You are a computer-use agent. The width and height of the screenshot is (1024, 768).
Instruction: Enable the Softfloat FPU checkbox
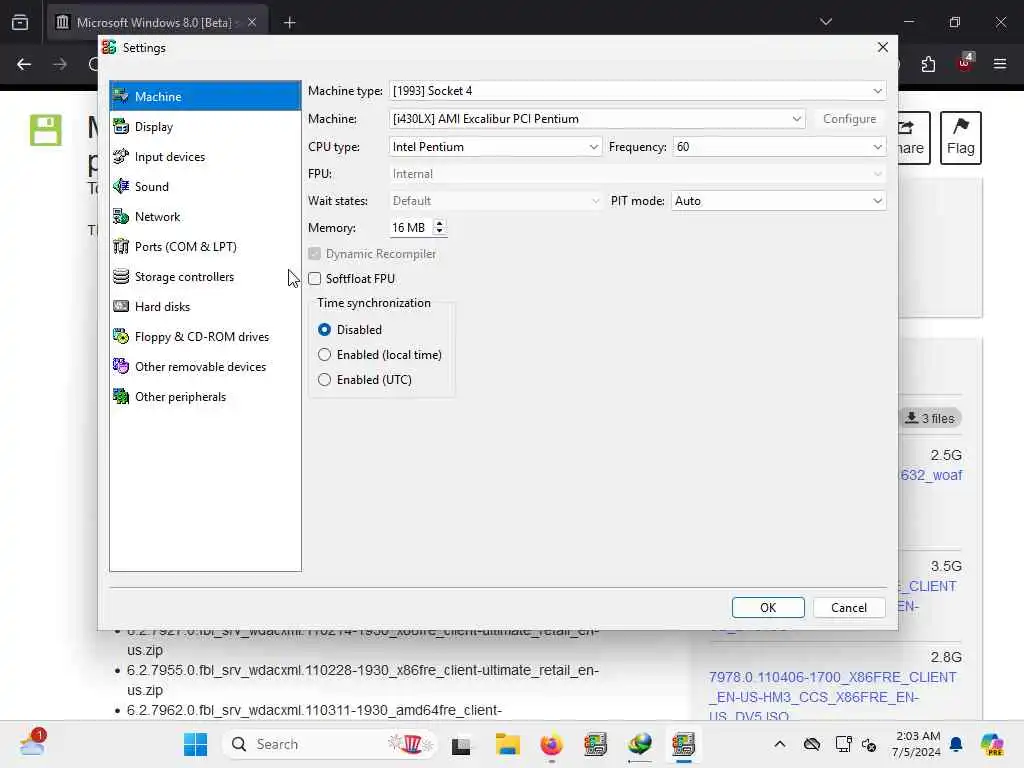coord(315,279)
